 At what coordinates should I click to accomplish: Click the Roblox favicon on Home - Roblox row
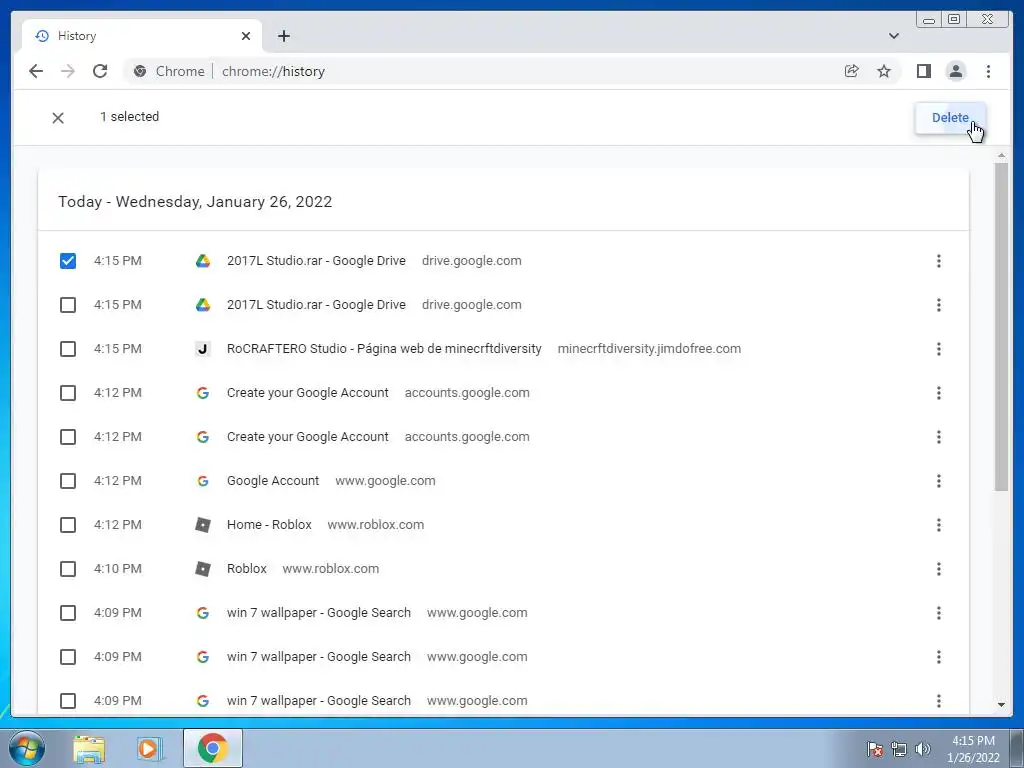point(202,524)
